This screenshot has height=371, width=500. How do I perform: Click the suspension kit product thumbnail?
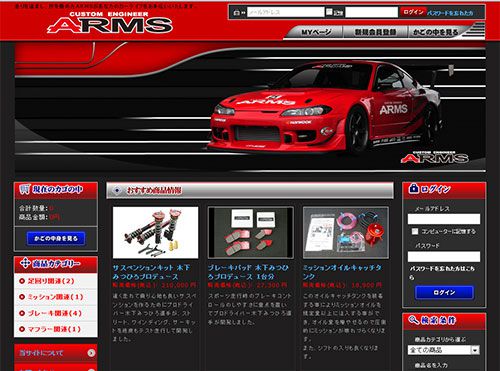coord(155,232)
